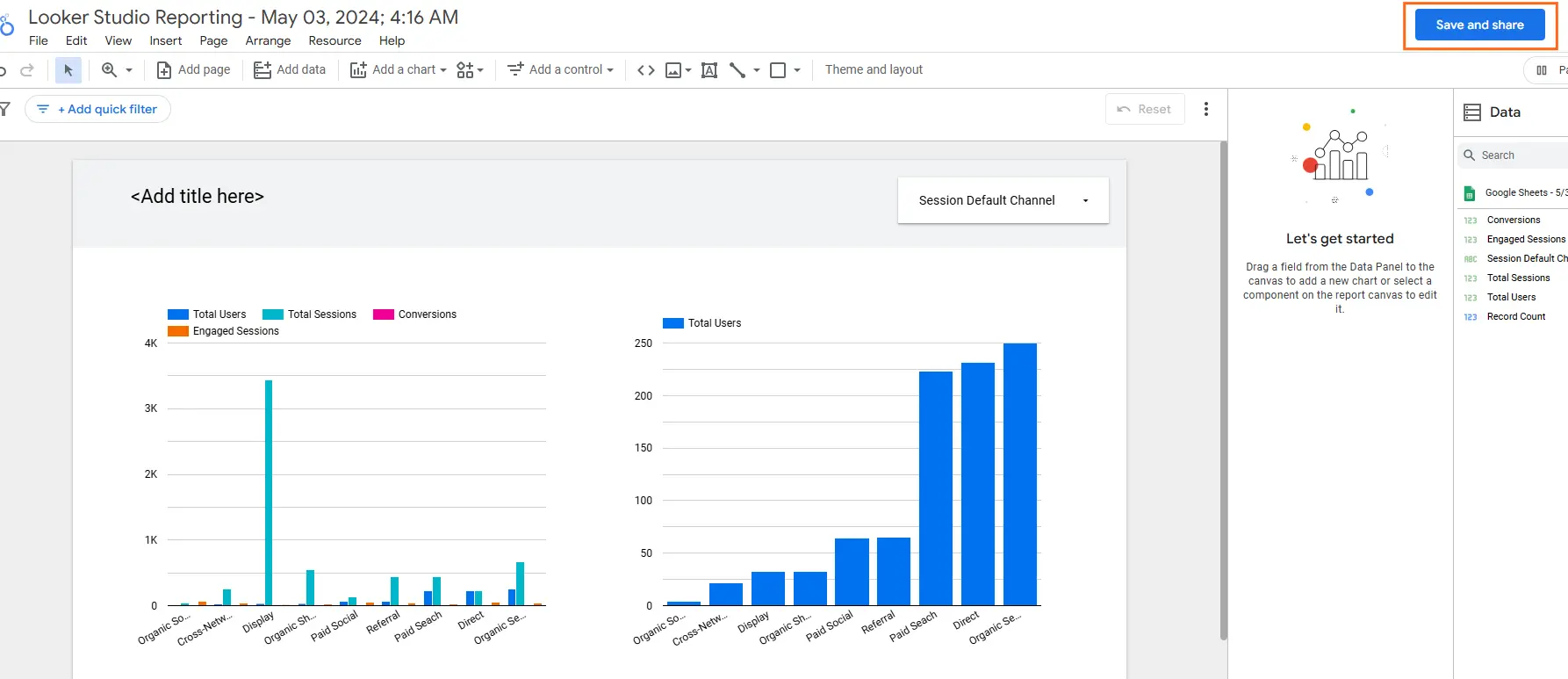The width and height of the screenshot is (1568, 679).
Task: Open Theme and layout panel
Action: [874, 69]
